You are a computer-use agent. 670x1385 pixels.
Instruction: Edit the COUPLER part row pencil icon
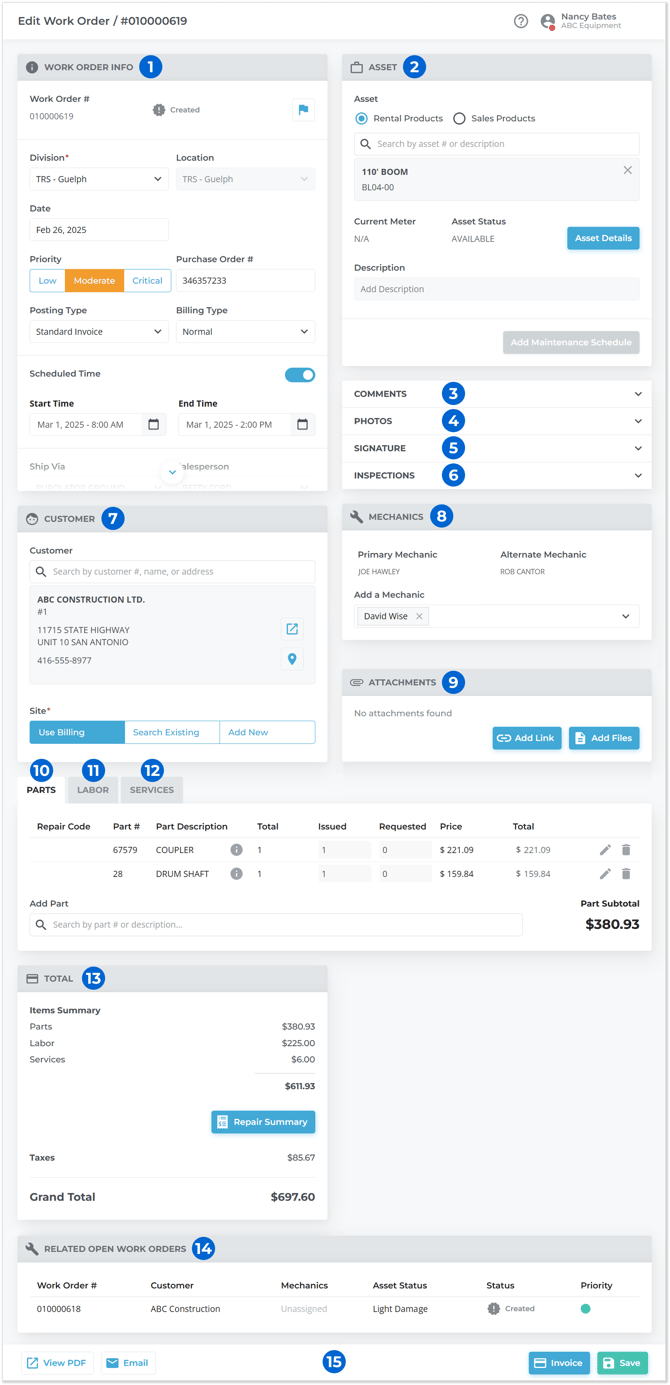coord(605,850)
